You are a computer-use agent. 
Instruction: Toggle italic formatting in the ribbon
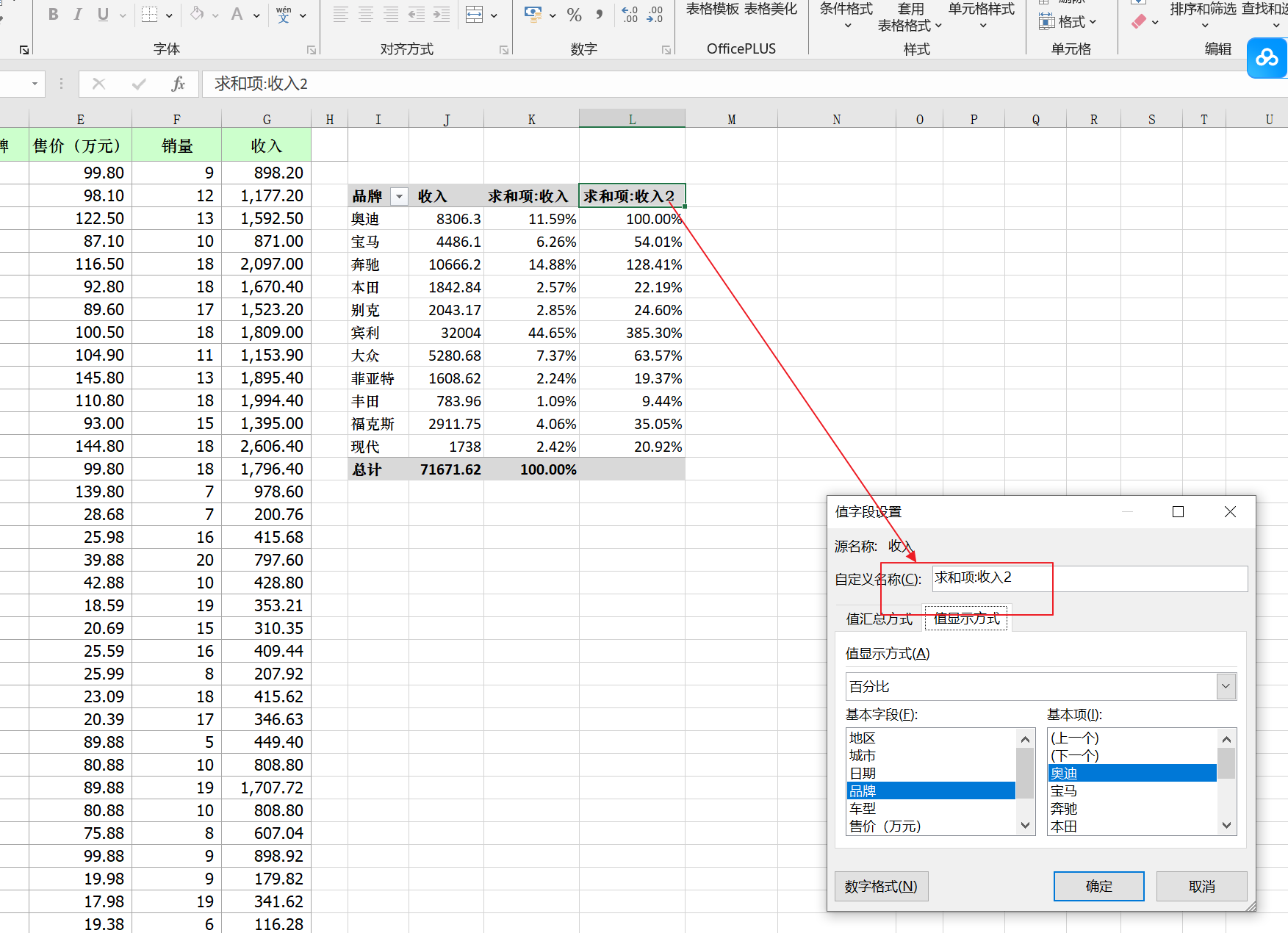(78, 15)
